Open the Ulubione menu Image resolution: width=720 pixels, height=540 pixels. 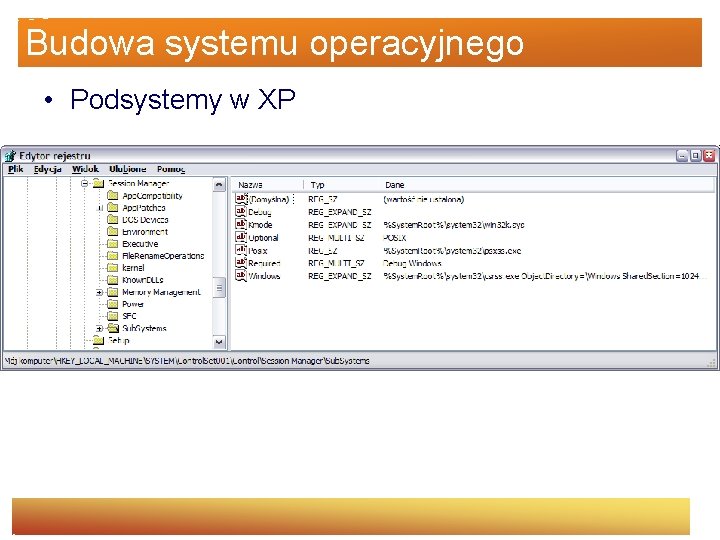coord(128,169)
